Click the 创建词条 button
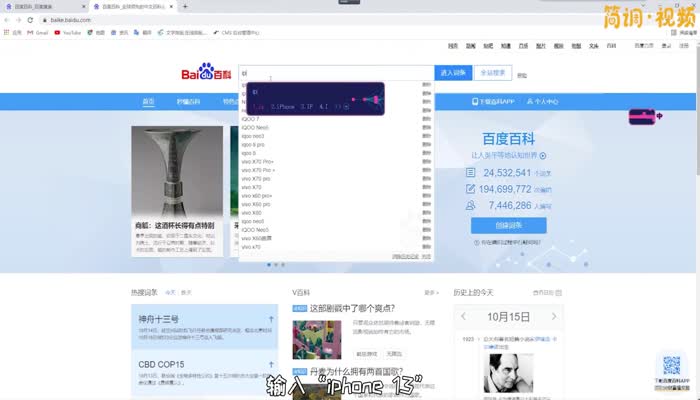Viewport: 700px width, 400px height. 508,225
